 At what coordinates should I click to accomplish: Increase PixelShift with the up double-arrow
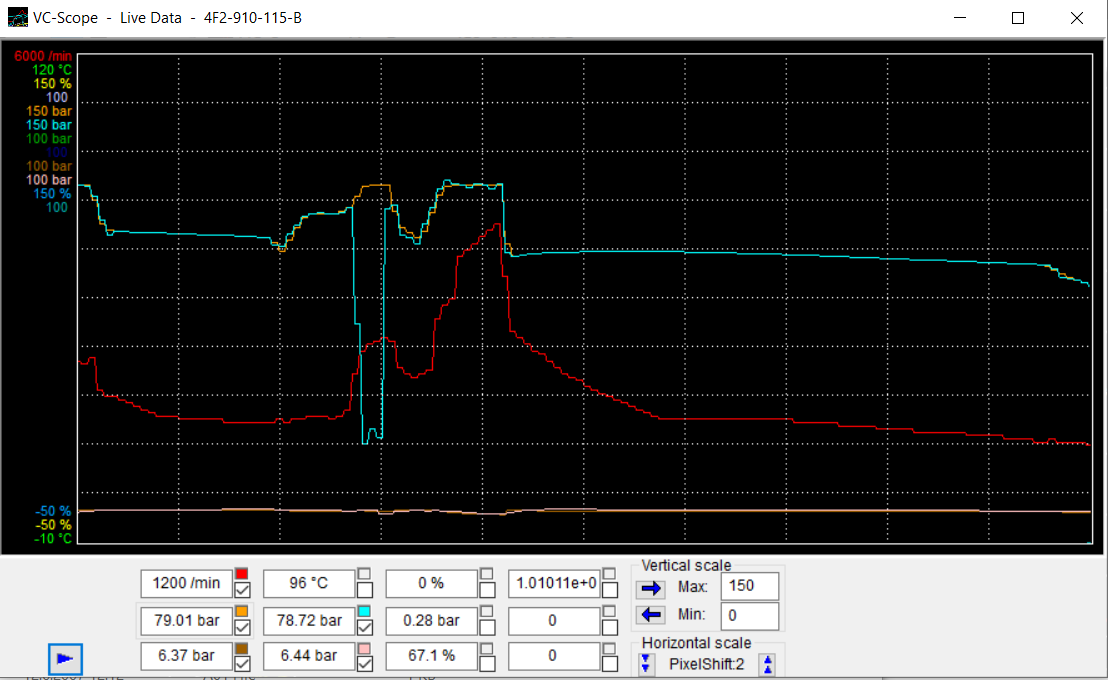[767, 663]
